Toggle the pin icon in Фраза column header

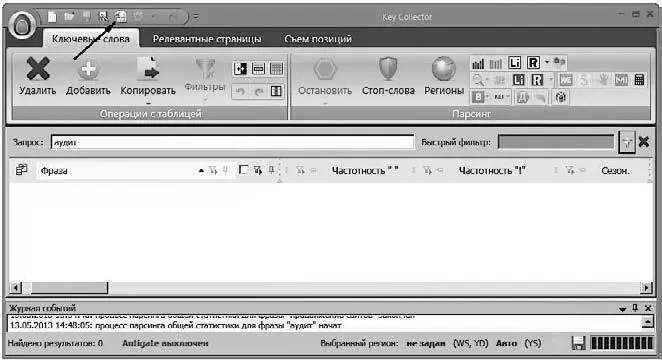[225, 170]
